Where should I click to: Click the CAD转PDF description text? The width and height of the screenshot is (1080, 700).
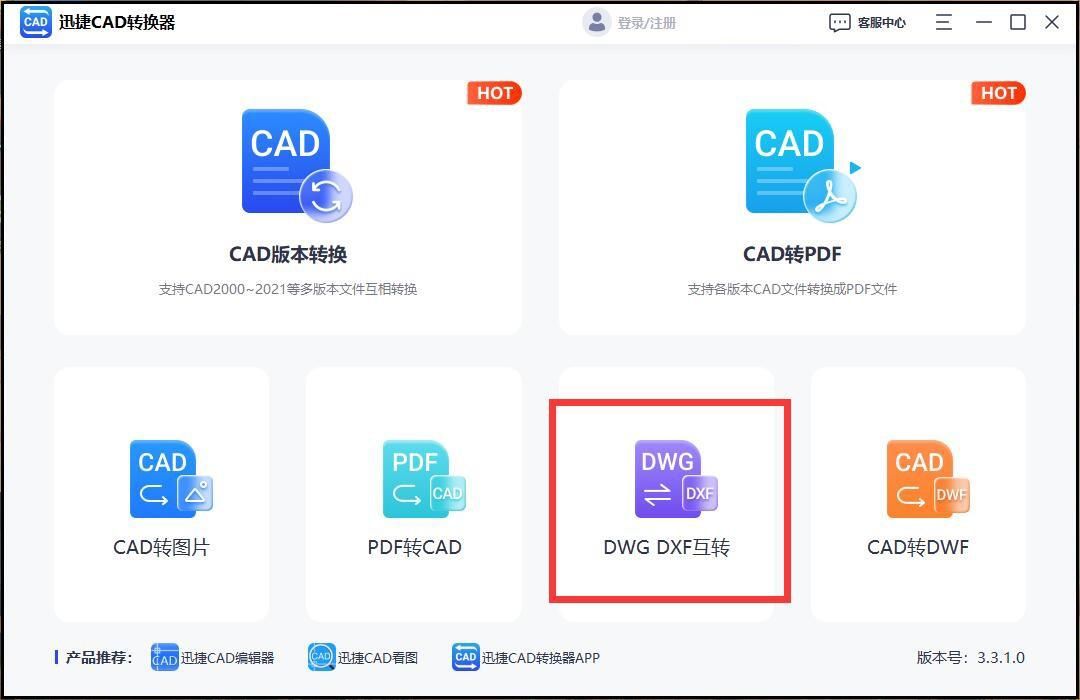(793, 289)
